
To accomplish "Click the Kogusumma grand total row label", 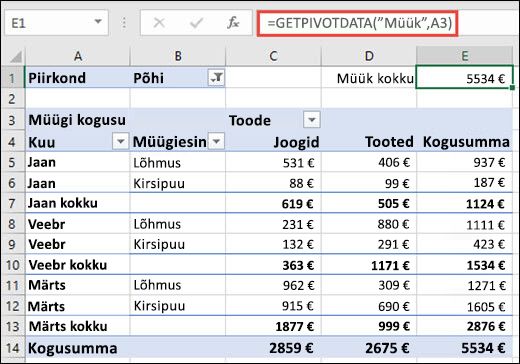I will click(x=78, y=348).
